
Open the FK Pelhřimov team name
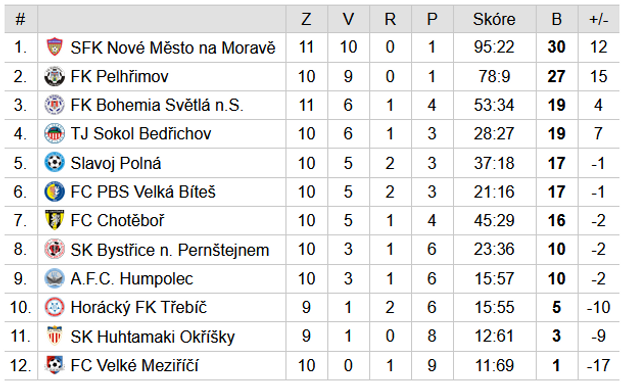[x=119, y=76]
